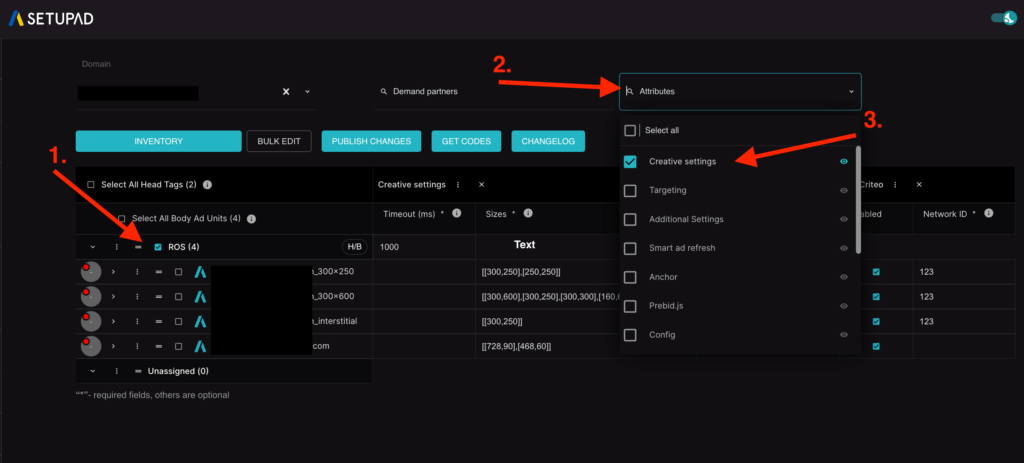This screenshot has width=1024, height=463.
Task: Open kebab menu for the ROS group row
Action: point(116,247)
